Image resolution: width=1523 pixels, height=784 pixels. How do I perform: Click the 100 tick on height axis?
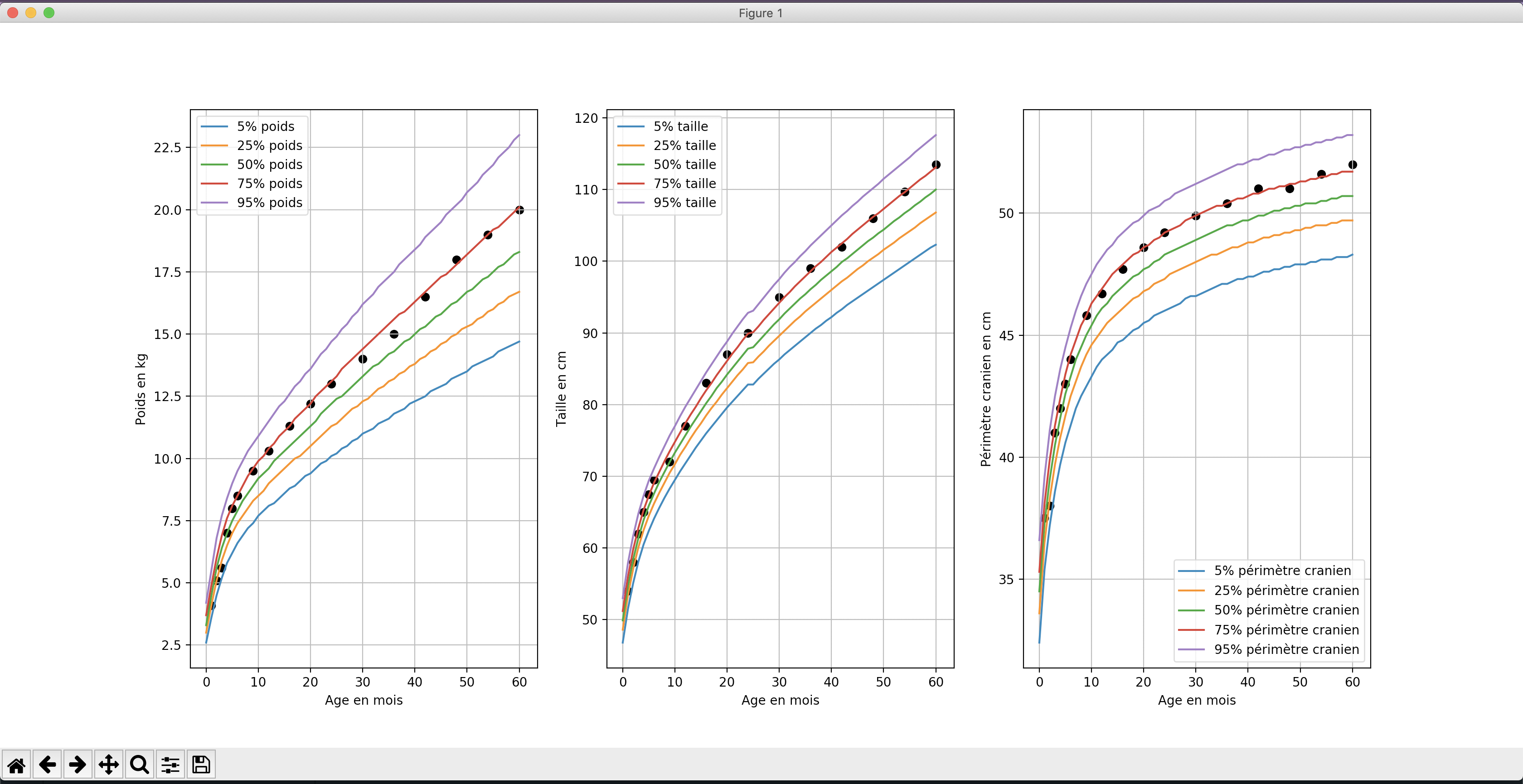click(x=586, y=261)
